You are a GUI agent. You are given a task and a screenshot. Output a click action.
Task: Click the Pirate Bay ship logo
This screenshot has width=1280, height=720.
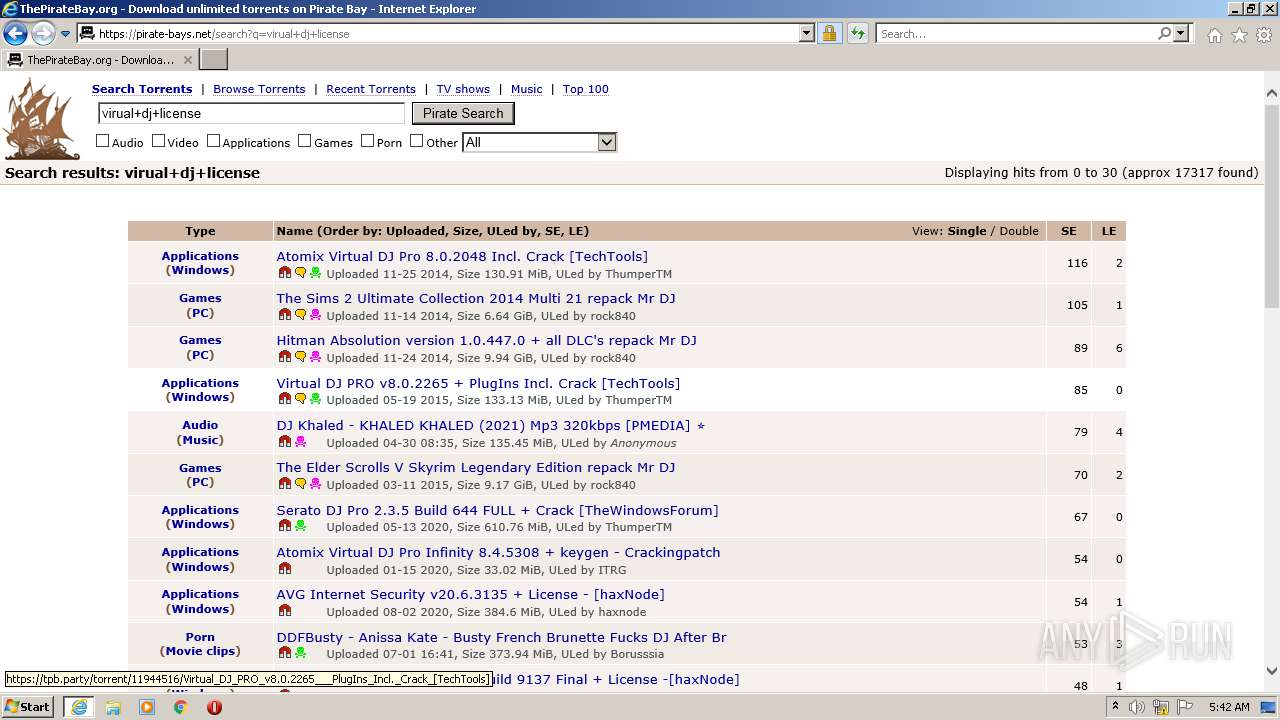(x=41, y=119)
